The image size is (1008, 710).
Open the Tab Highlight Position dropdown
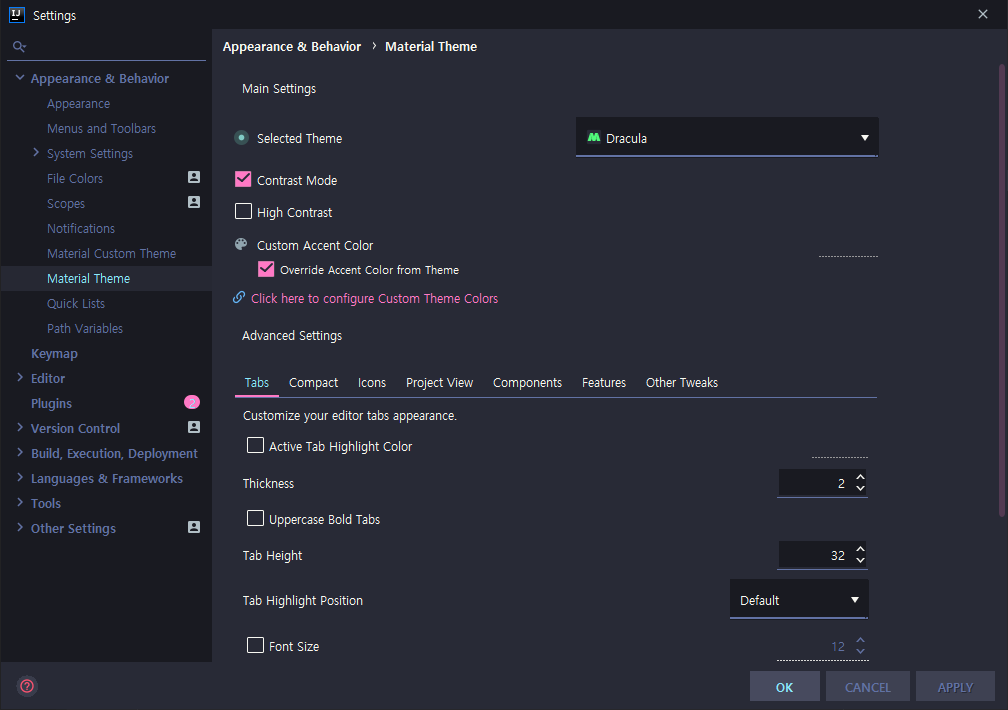point(799,599)
